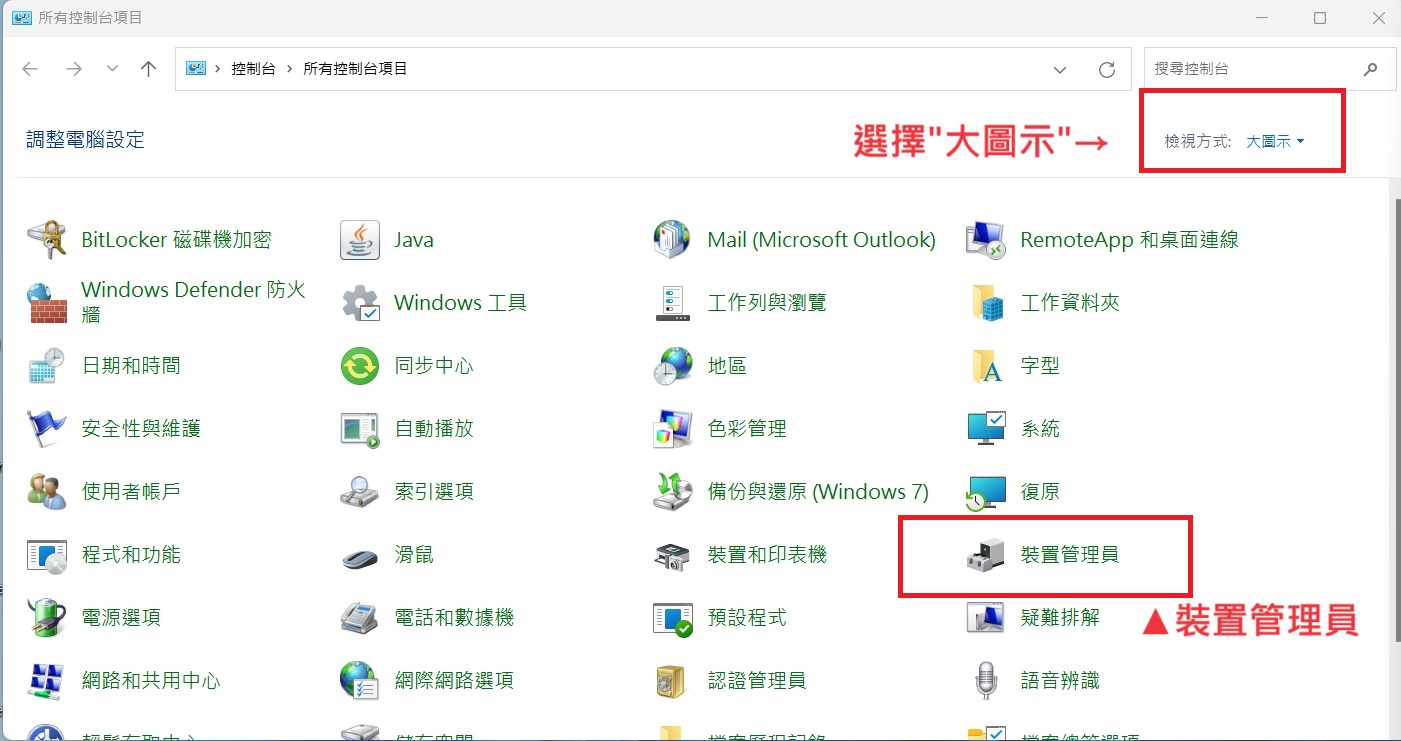
Task: Open the BitLocker 磁碟機加密 icon
Action: tap(47, 240)
